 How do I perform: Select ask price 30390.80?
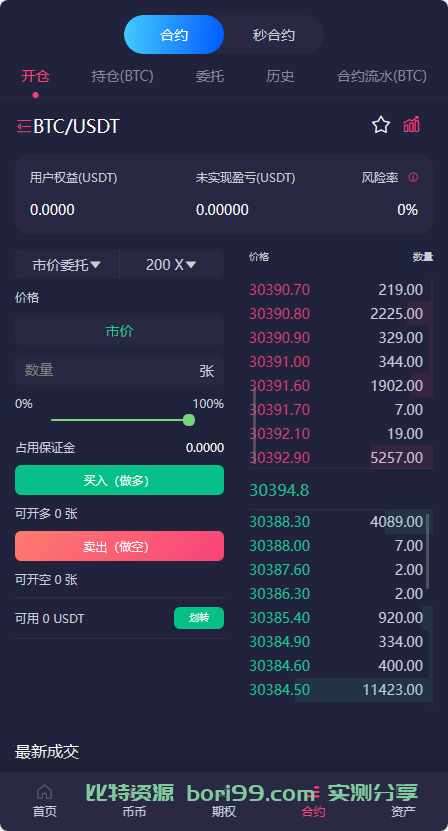click(279, 314)
